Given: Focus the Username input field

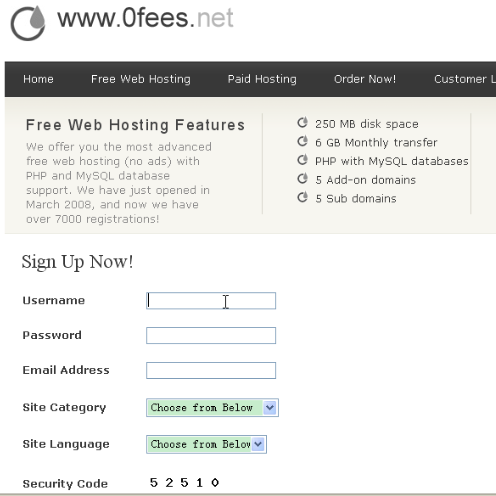Looking at the screenshot, I should click(x=211, y=301).
